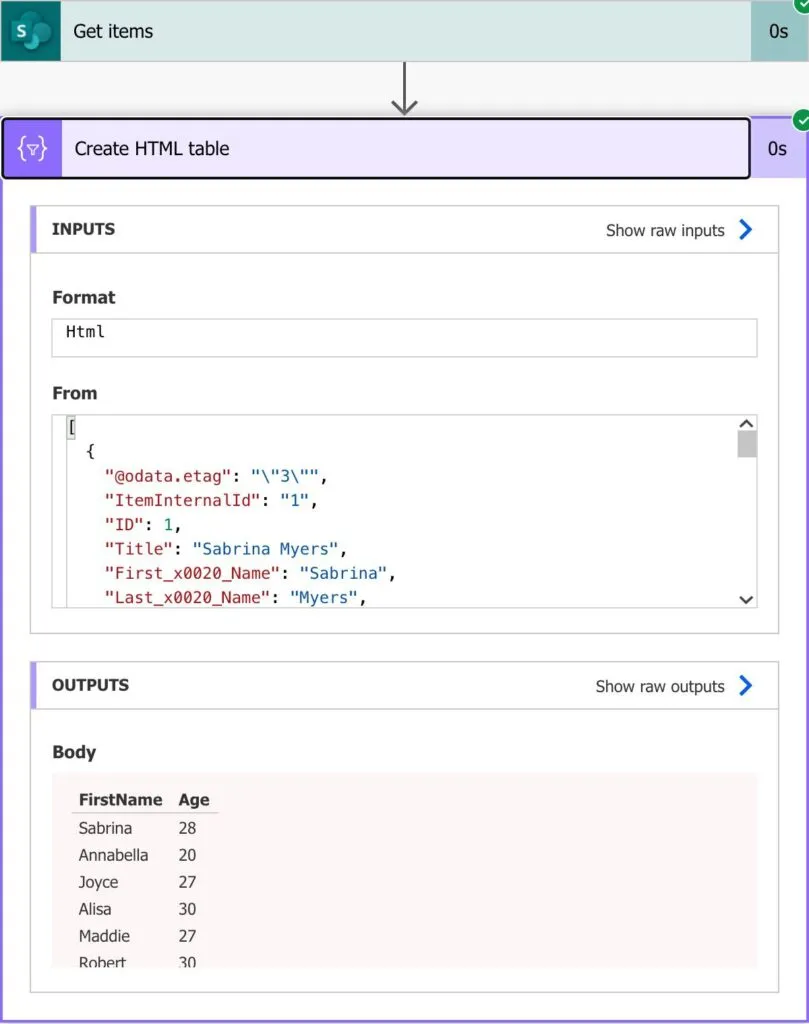Select the Age column header in Body
The image size is (809, 1024).
click(x=194, y=799)
